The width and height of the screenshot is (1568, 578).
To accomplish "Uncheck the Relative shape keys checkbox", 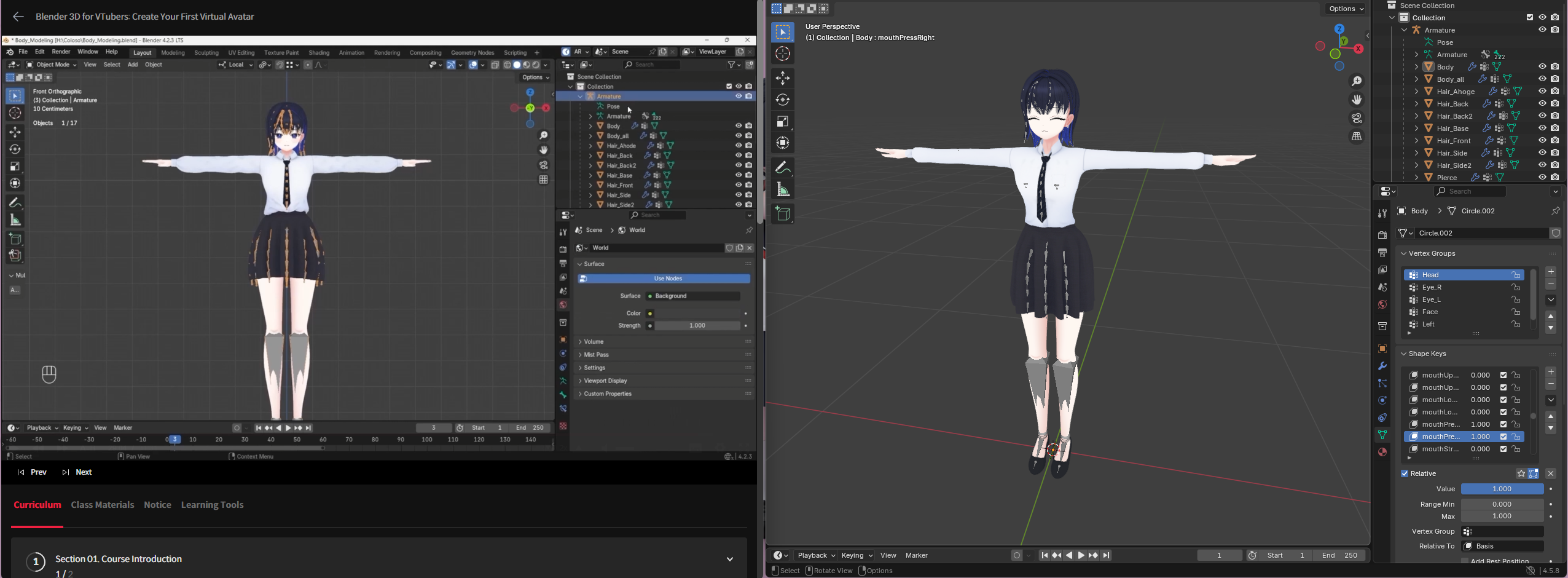I will point(1405,473).
